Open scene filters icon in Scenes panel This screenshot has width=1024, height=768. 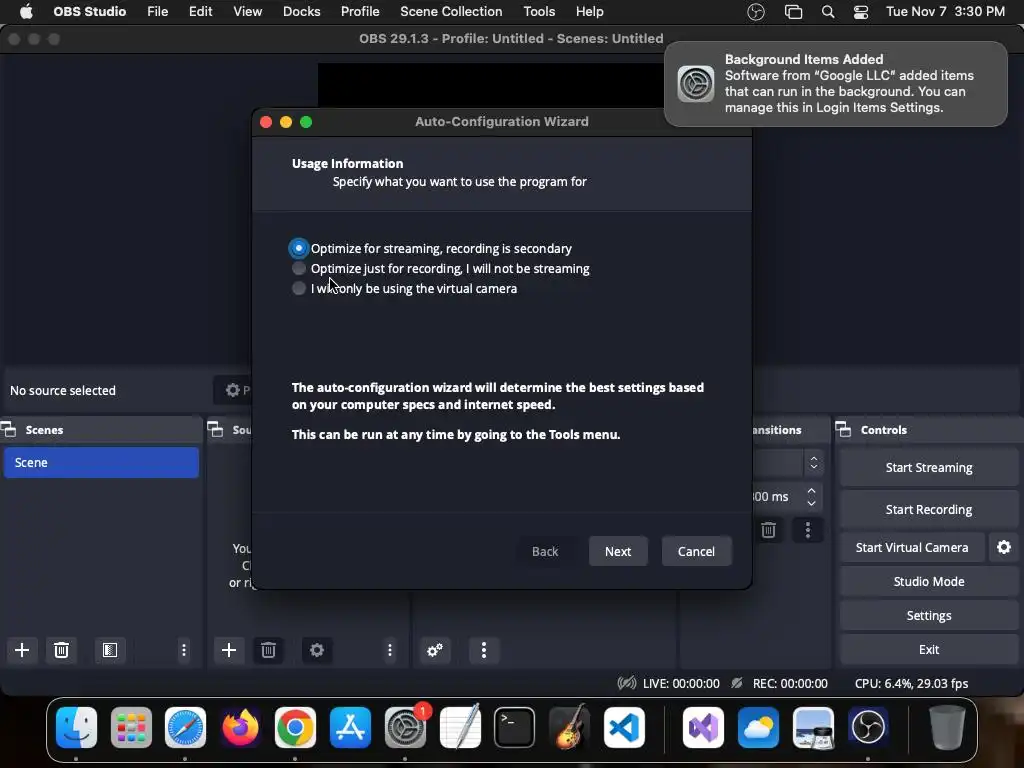tap(110, 650)
